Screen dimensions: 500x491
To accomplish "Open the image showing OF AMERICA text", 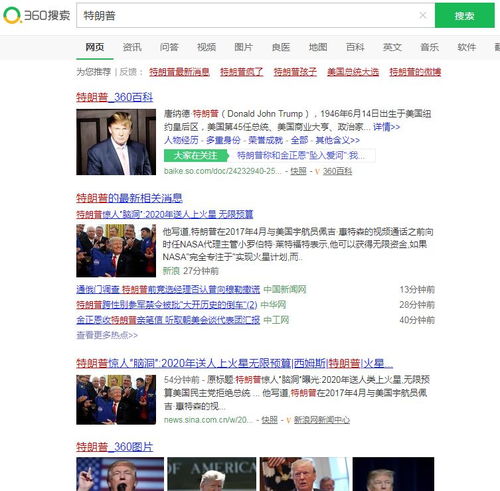I will (x=212, y=474).
